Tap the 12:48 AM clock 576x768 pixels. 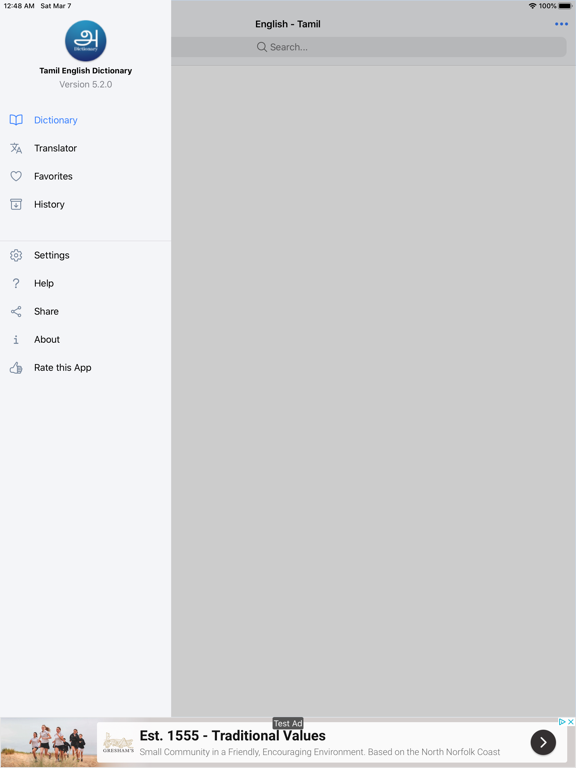click(x=19, y=6)
